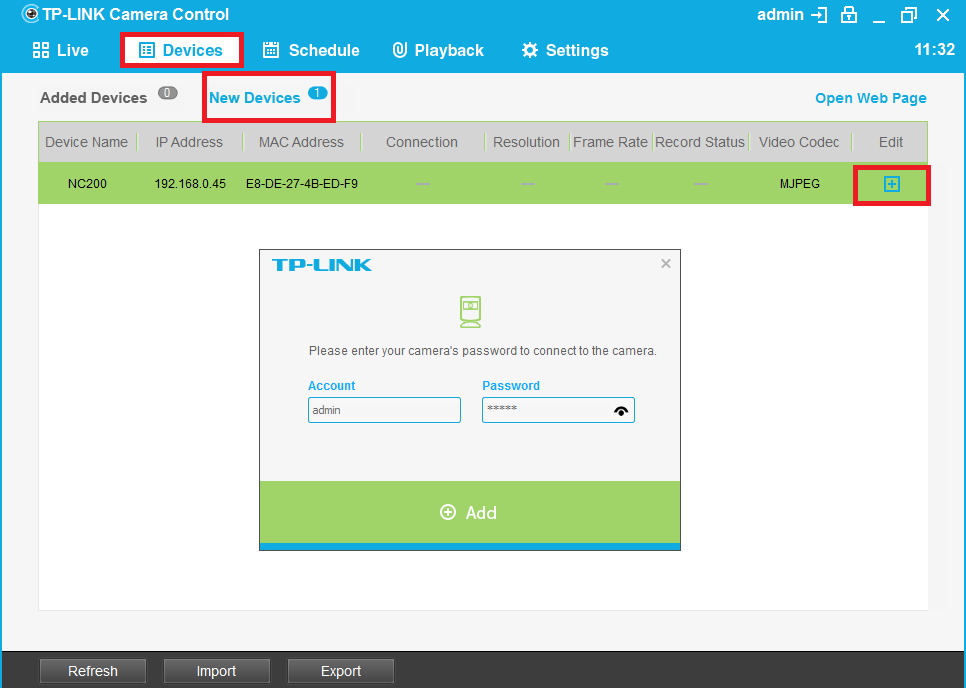
Task: Restore down the Camera Control window
Action: coord(909,15)
